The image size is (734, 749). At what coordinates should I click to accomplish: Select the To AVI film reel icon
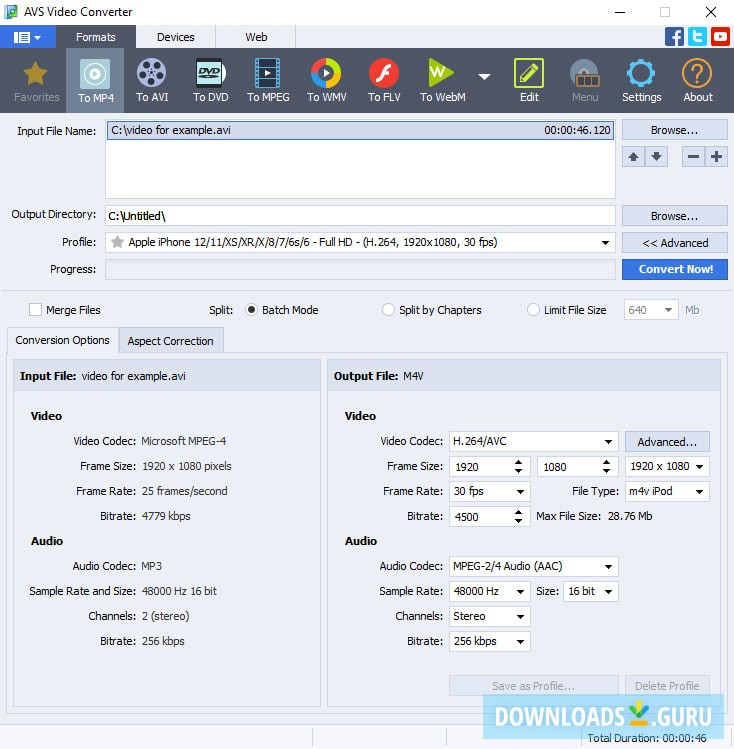[x=152, y=81]
